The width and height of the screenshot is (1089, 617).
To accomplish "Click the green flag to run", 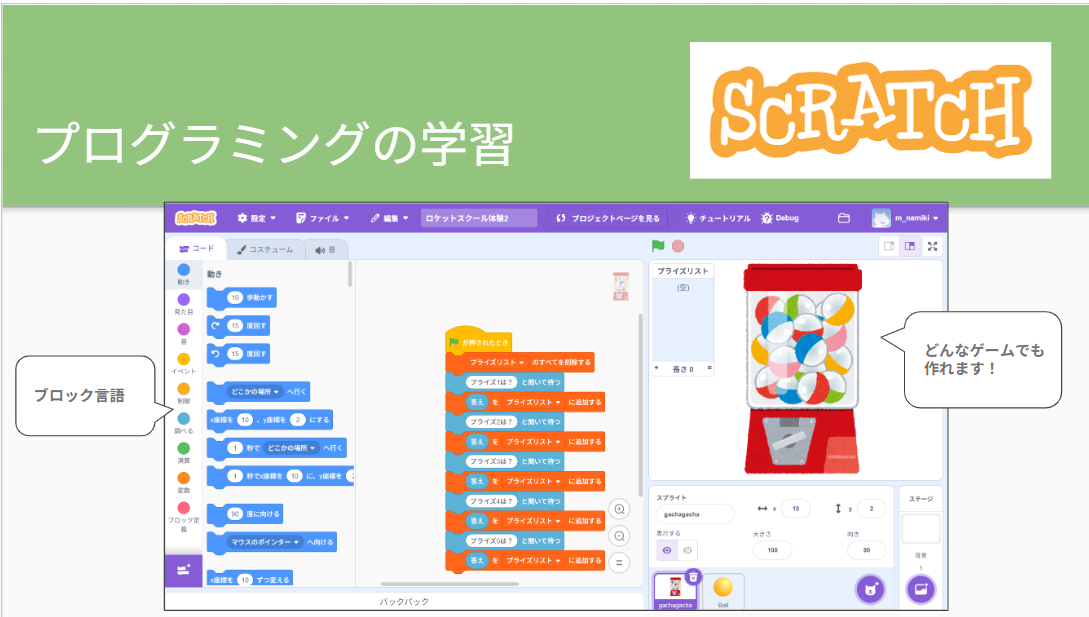I will point(658,246).
